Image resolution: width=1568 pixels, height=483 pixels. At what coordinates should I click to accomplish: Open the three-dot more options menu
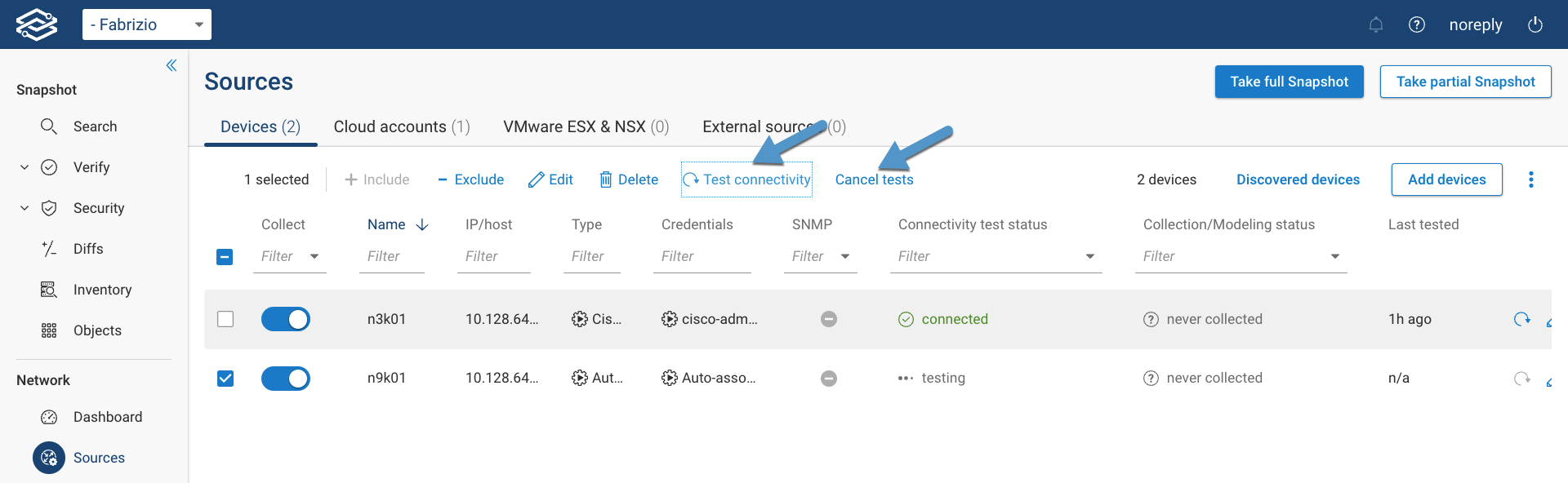(1531, 179)
